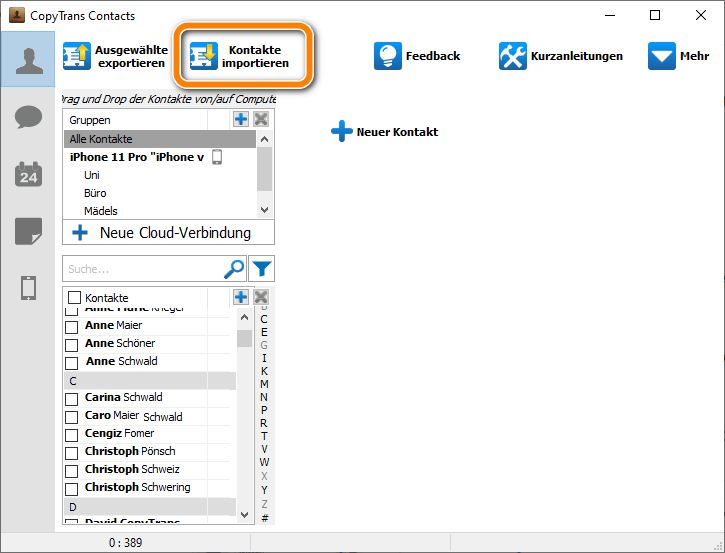This screenshot has height=553, width=725.
Task: Open the Notes section in the sidebar
Action: (28, 231)
